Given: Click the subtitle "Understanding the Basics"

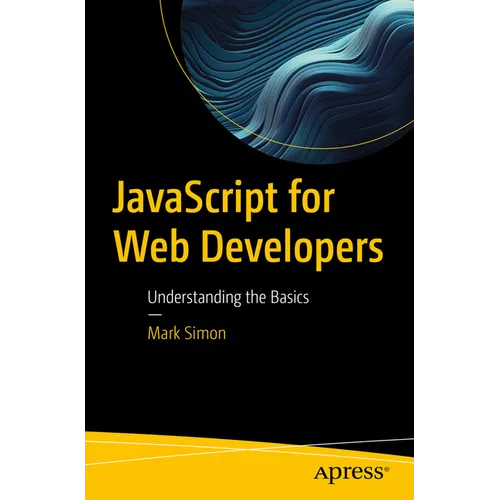Looking at the screenshot, I should [x=228, y=297].
